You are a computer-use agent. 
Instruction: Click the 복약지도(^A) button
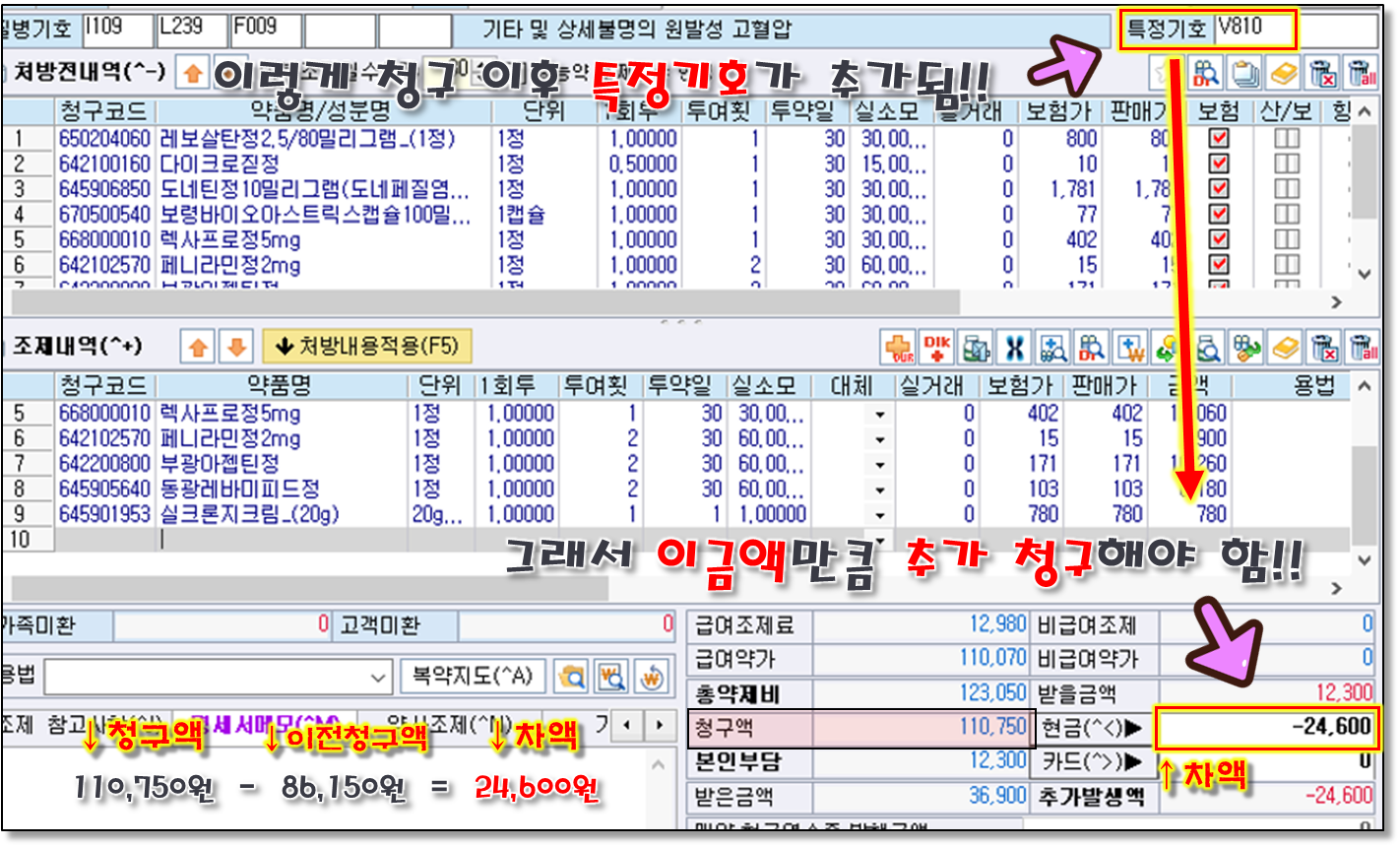click(472, 677)
